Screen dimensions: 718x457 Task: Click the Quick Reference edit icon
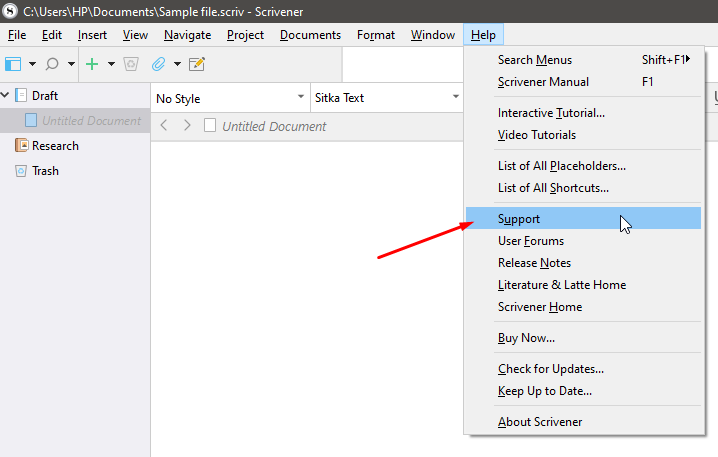(x=197, y=64)
